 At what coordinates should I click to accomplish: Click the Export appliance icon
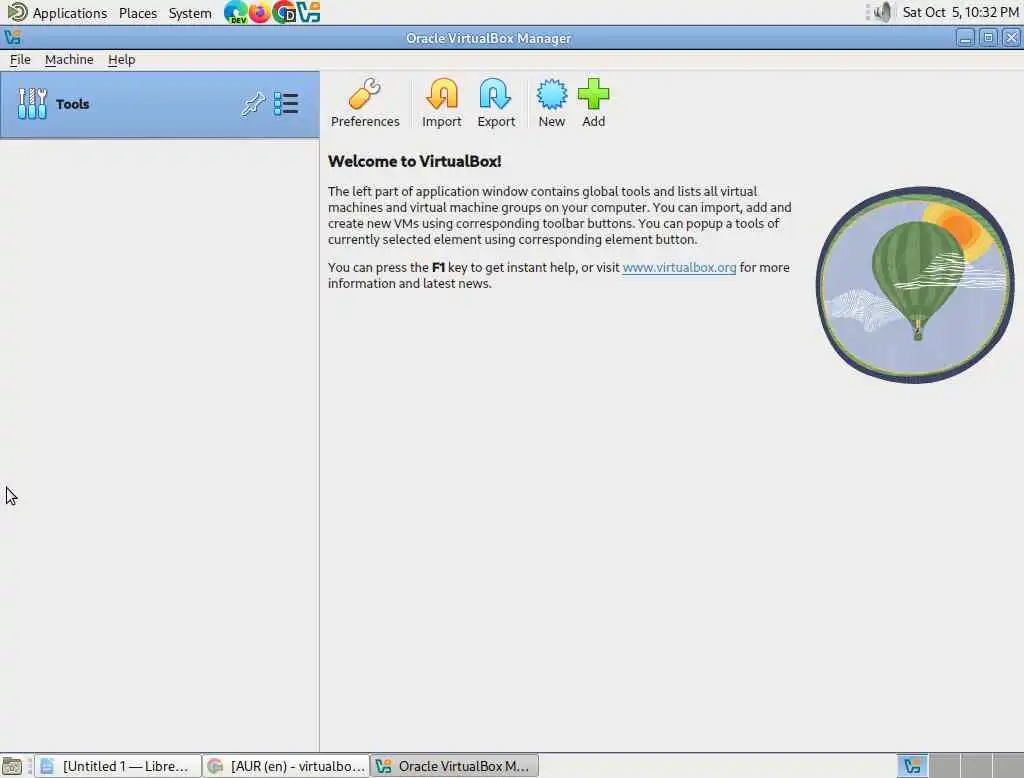[x=496, y=103]
